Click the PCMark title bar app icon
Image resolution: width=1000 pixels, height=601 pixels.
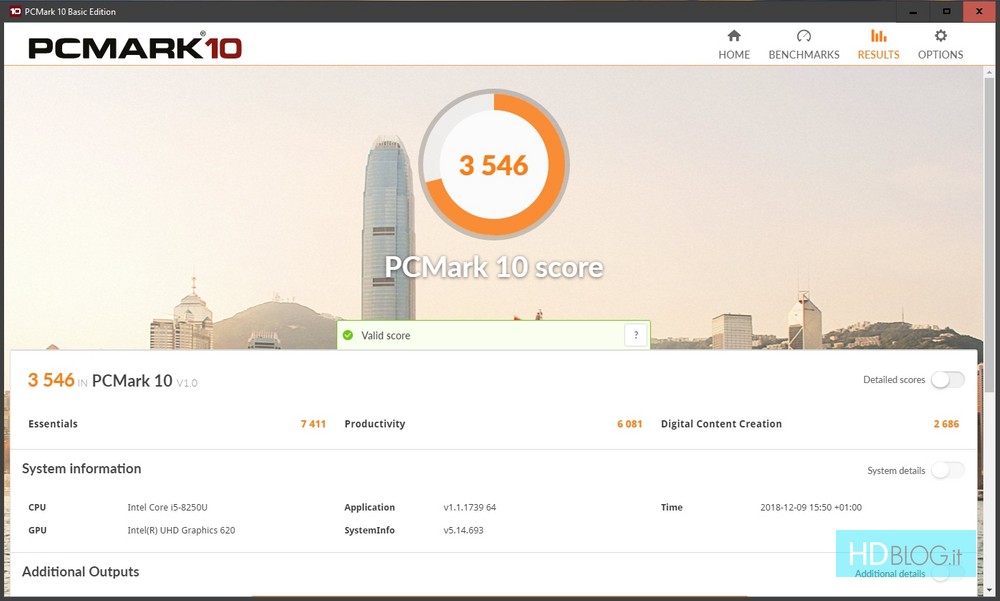pos(15,11)
